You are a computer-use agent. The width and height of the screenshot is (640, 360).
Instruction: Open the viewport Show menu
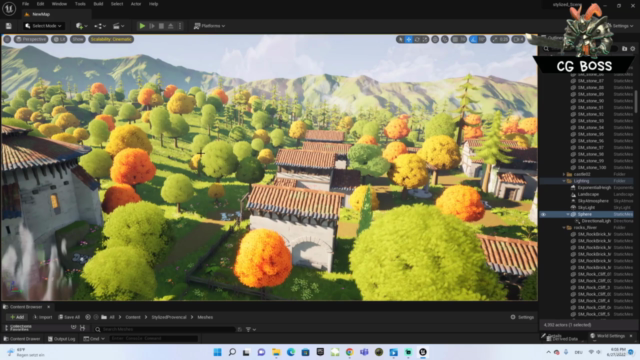(x=78, y=39)
